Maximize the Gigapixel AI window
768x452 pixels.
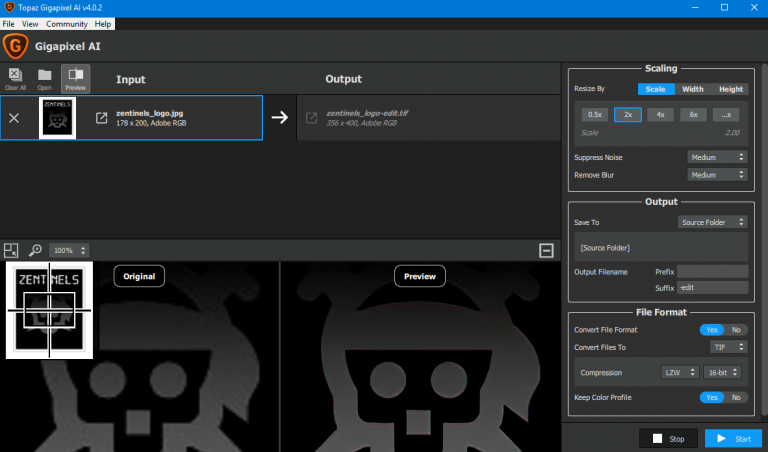[x=724, y=7]
